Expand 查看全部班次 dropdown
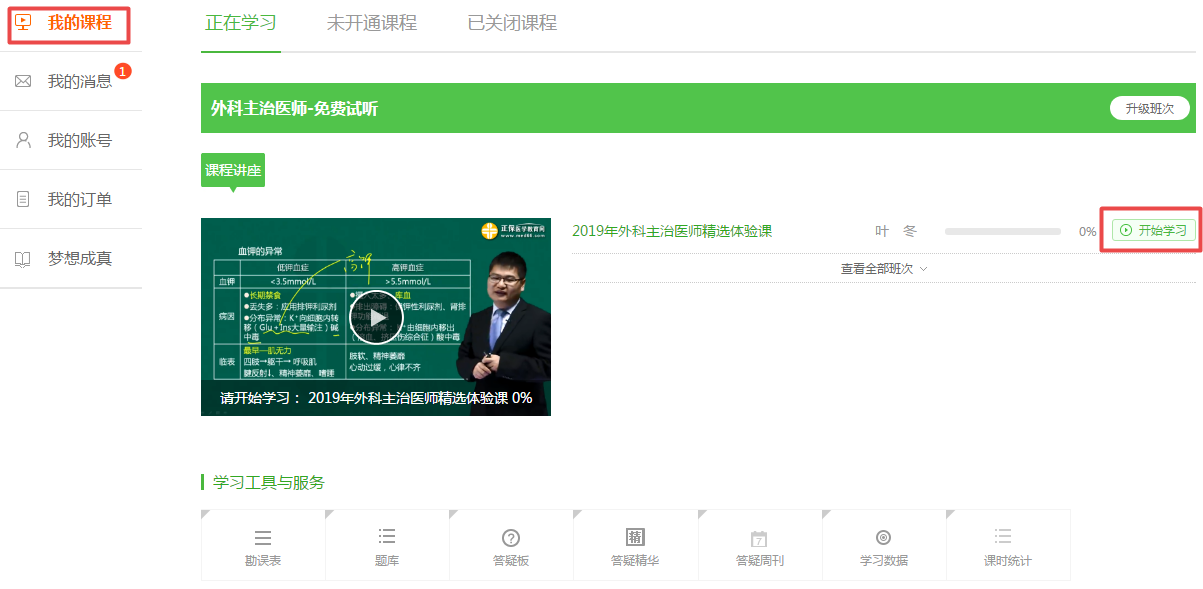Viewport: 1203px width, 589px height. click(x=884, y=268)
